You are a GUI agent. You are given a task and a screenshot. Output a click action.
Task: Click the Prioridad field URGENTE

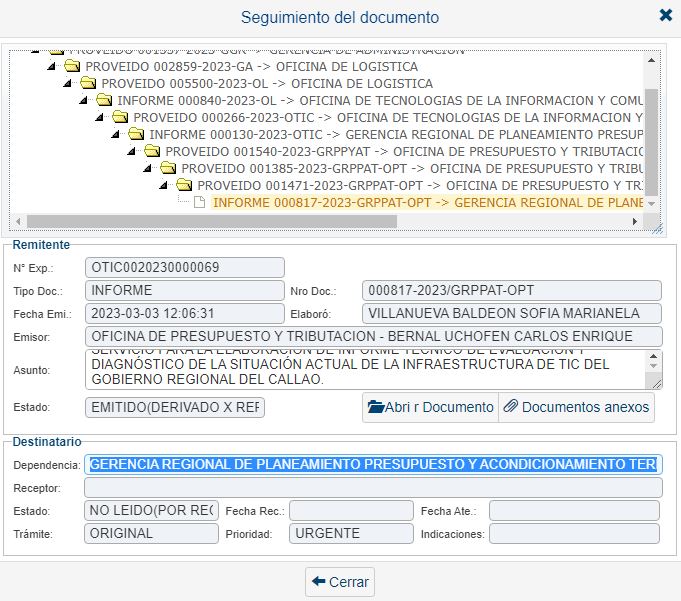point(351,534)
